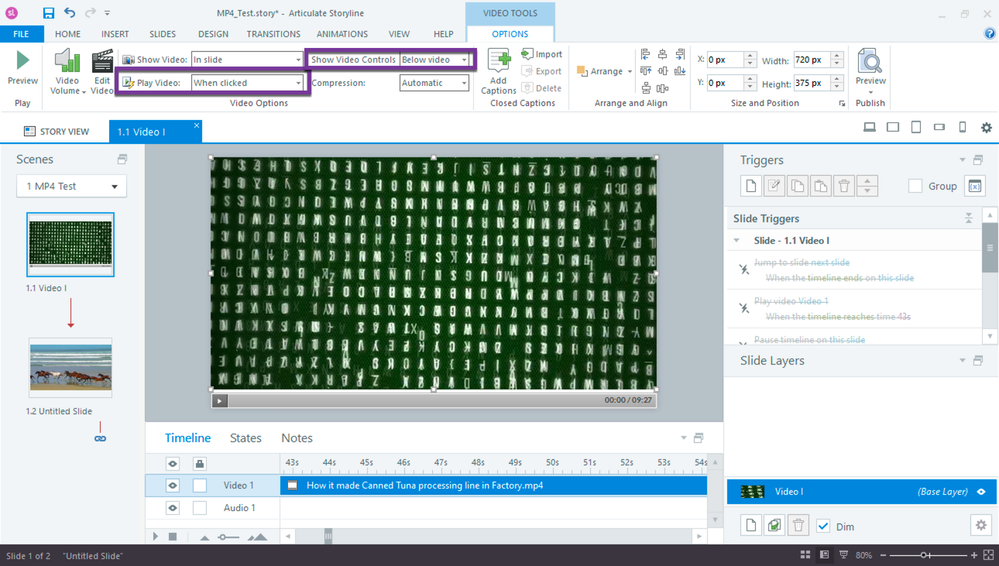The image size is (999, 566).
Task: Switch to the States tab
Action: pos(245,438)
